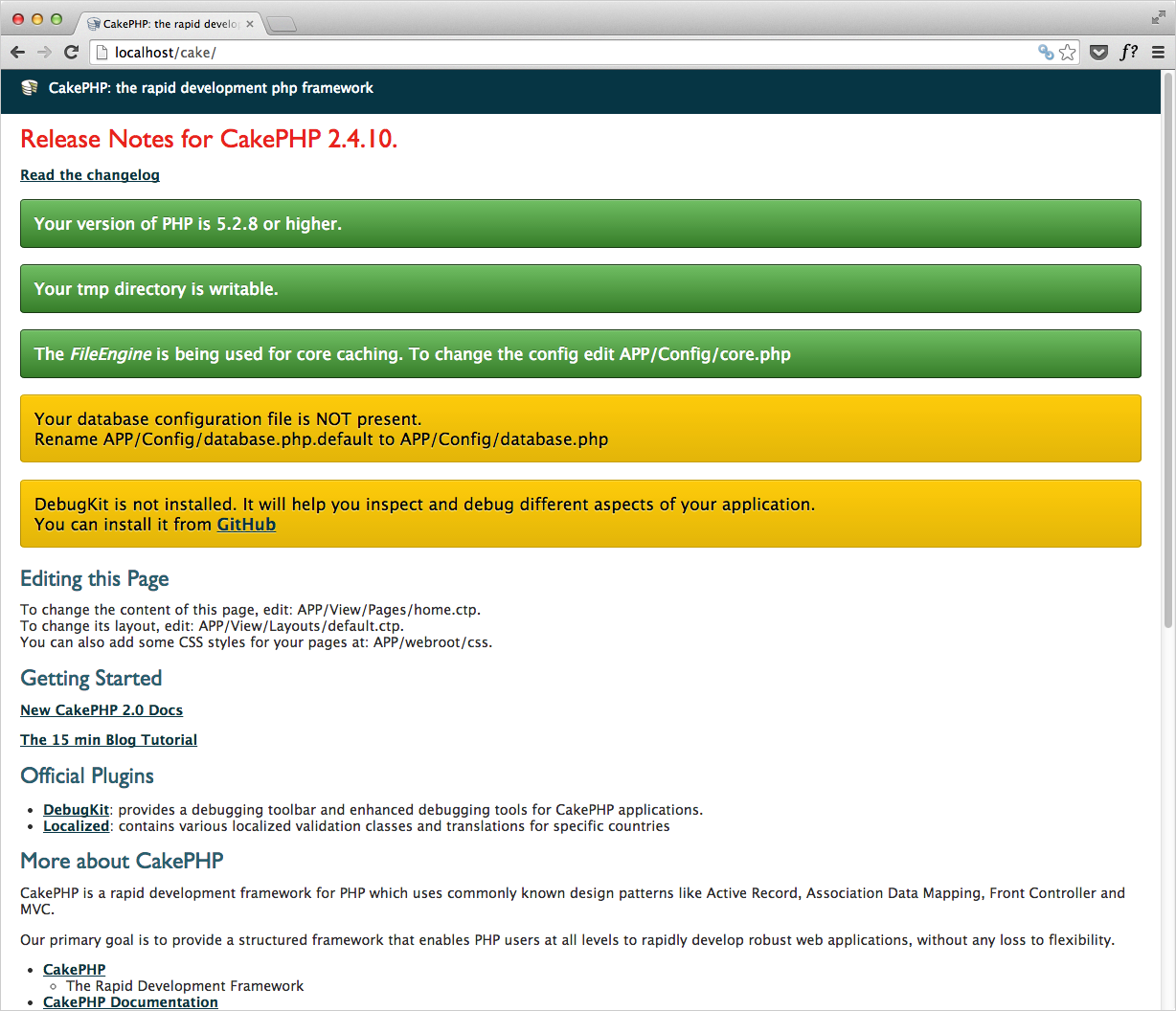Follow the GitHub link for DebugKit
The width and height of the screenshot is (1176, 1011).
click(x=246, y=525)
